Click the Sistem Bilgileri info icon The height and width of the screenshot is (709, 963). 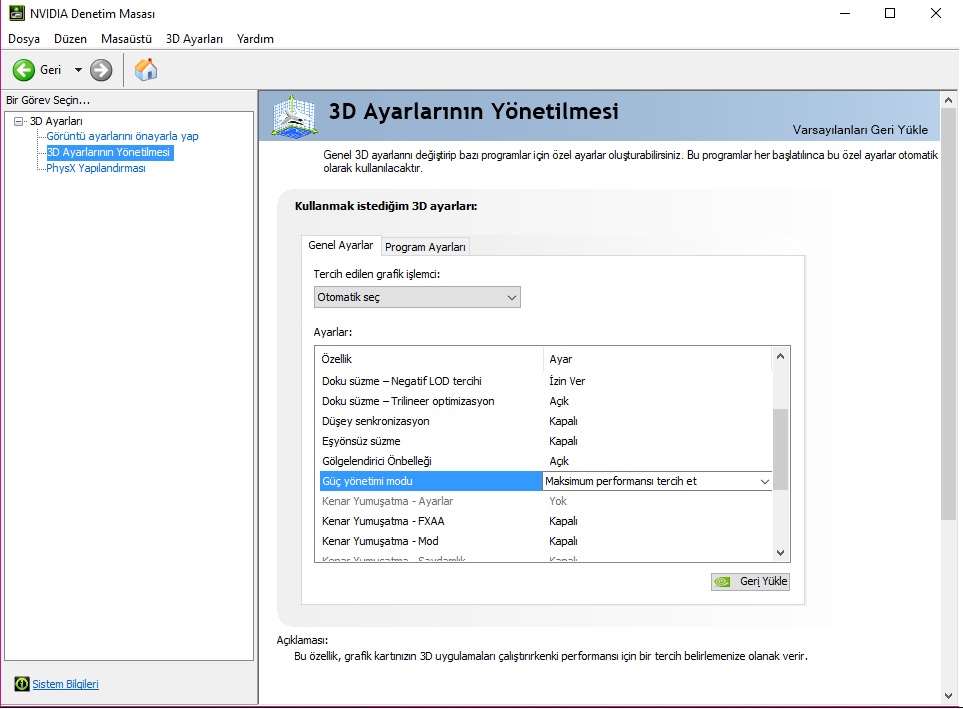(x=22, y=684)
